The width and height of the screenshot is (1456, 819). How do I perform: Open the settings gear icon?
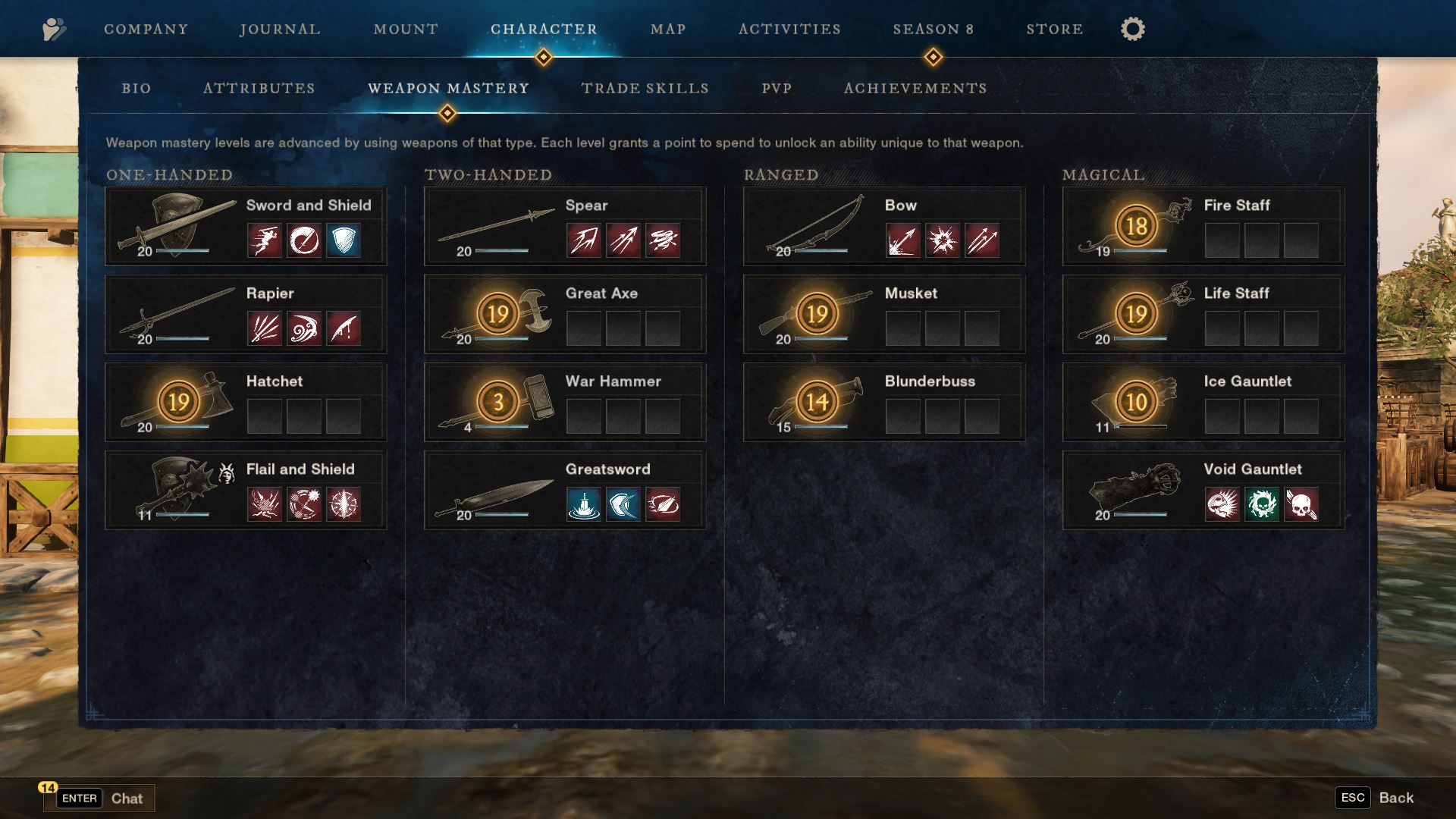tap(1132, 29)
